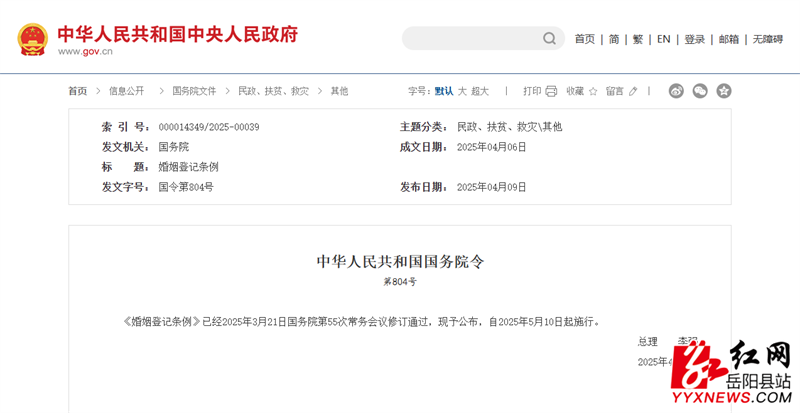Click index number 000014349/2025-00039
This screenshot has height=413, width=800.
[x=209, y=127]
